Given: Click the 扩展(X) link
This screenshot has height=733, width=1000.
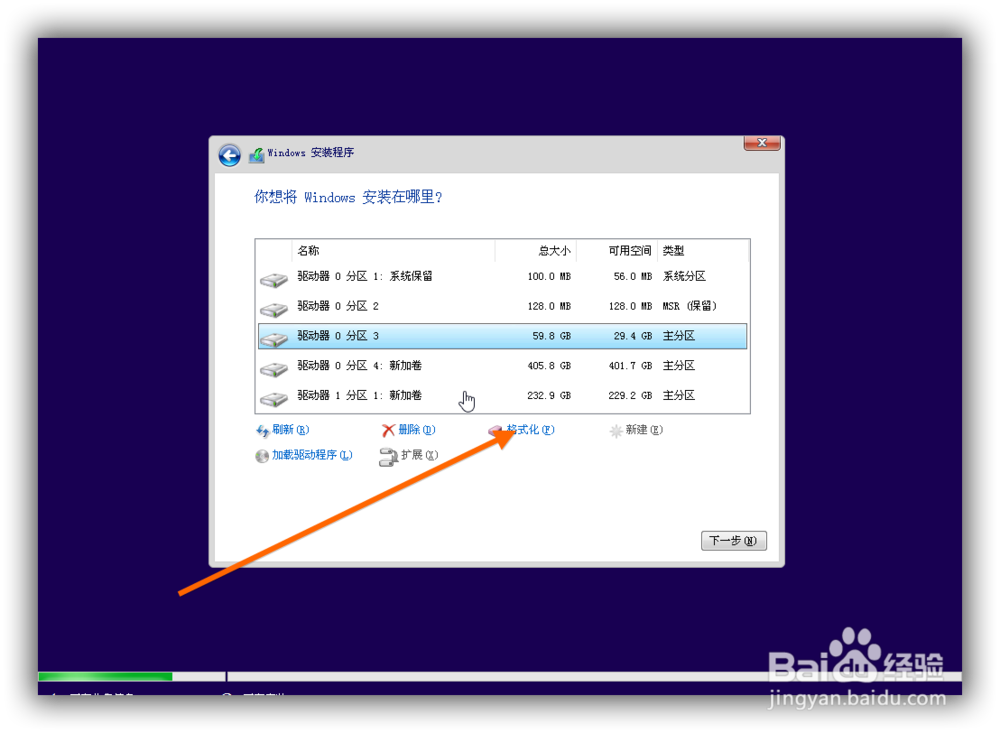Looking at the screenshot, I should point(420,455).
